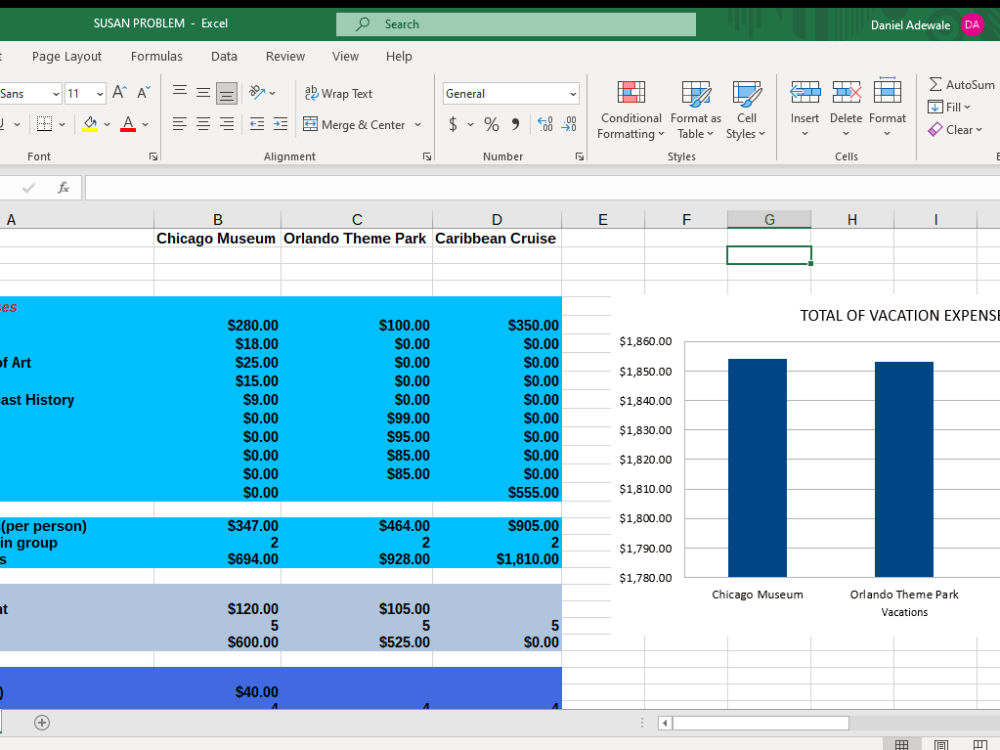Click horizontal scrollbar left arrow
This screenshot has height=750, width=1000.
tap(665, 723)
